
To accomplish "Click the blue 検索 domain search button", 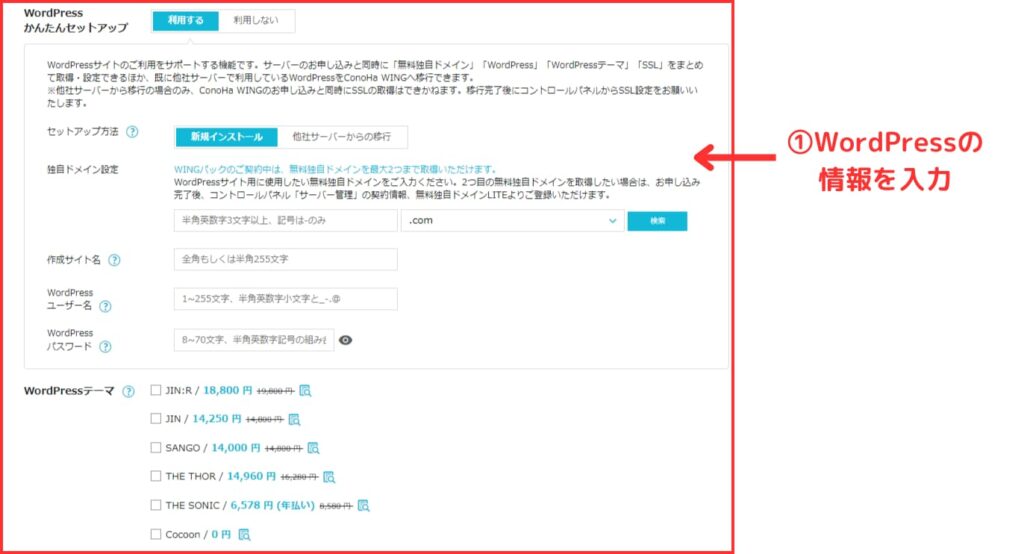I will [x=657, y=221].
